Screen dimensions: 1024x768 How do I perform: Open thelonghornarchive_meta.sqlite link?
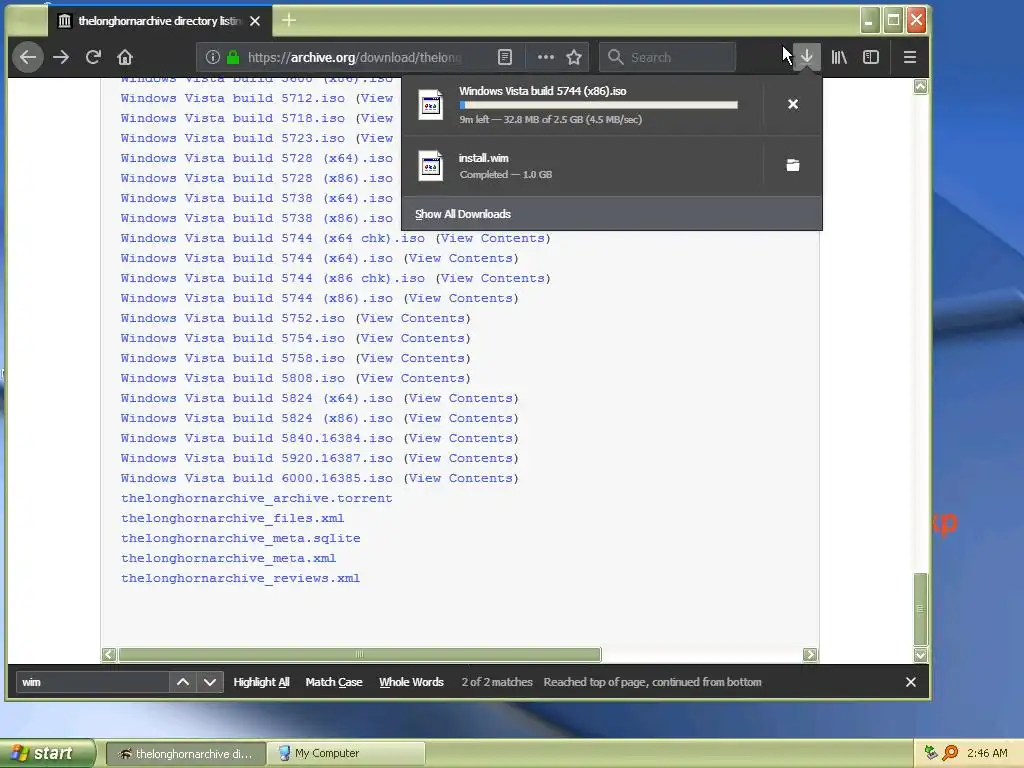240,538
